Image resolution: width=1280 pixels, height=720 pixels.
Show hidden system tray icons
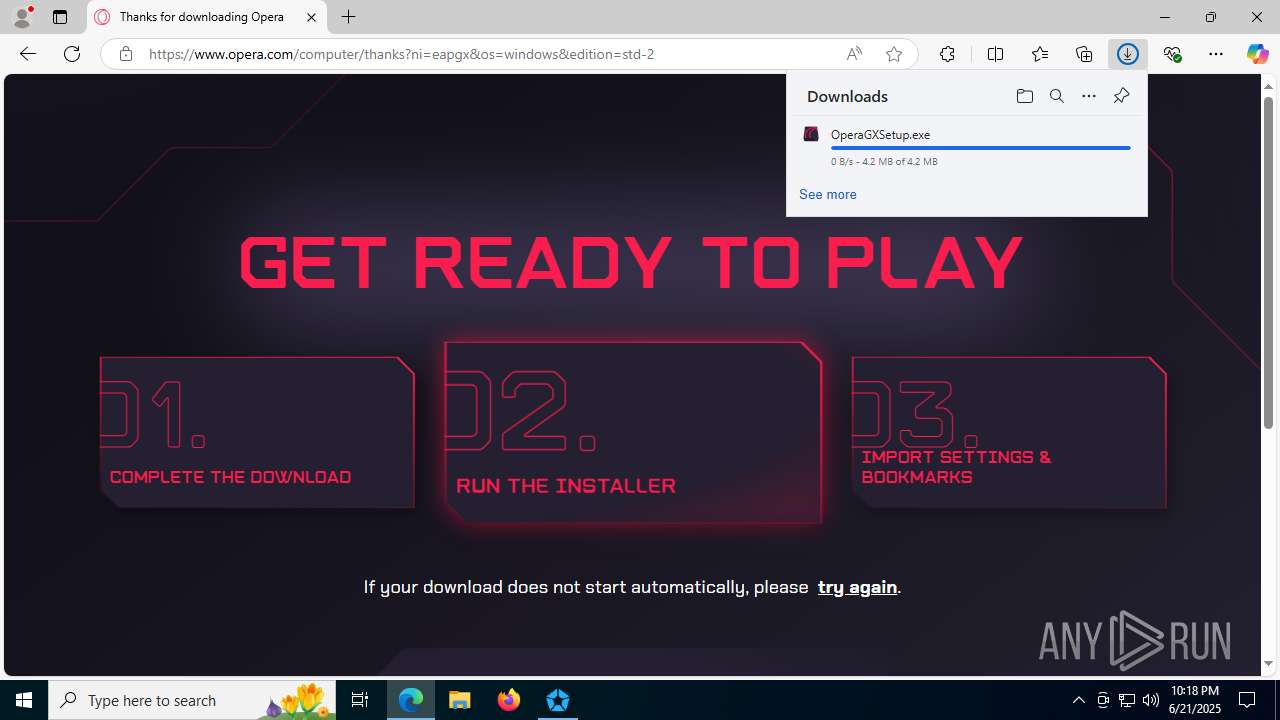click(1078, 700)
